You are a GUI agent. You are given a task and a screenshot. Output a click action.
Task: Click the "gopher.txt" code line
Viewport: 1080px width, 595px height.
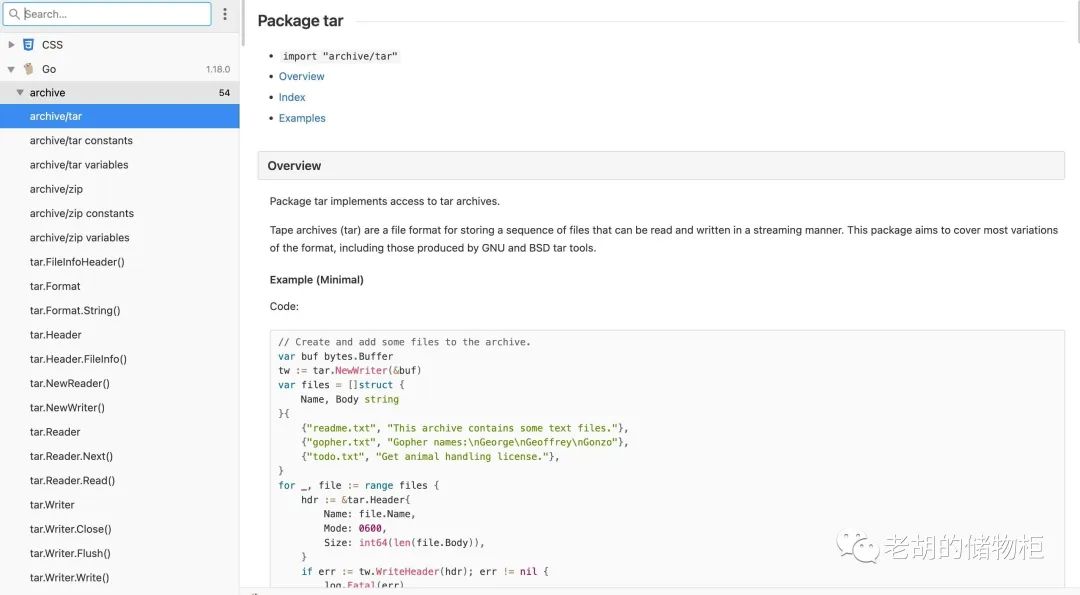click(x=465, y=442)
